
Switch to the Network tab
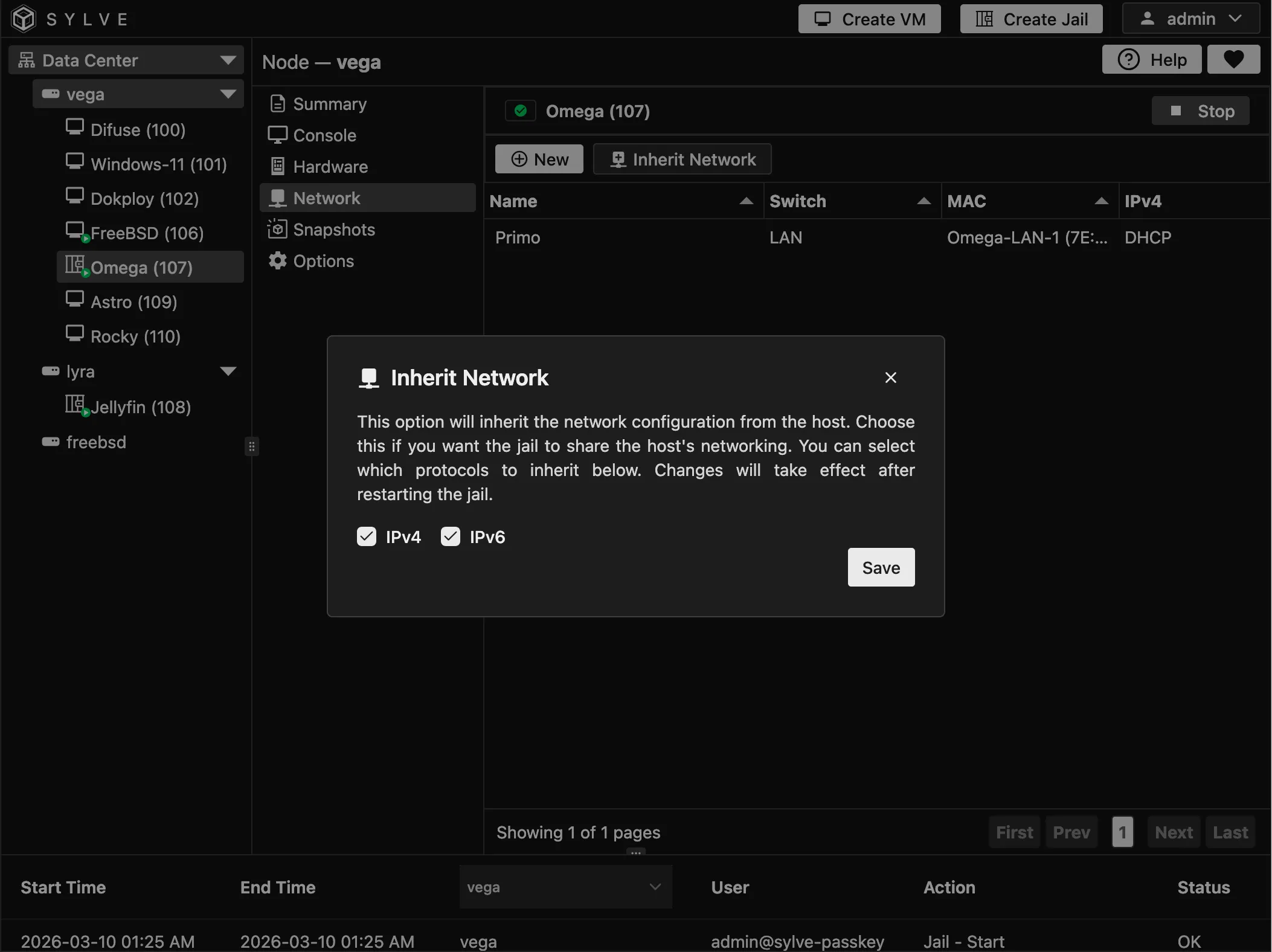click(x=327, y=198)
